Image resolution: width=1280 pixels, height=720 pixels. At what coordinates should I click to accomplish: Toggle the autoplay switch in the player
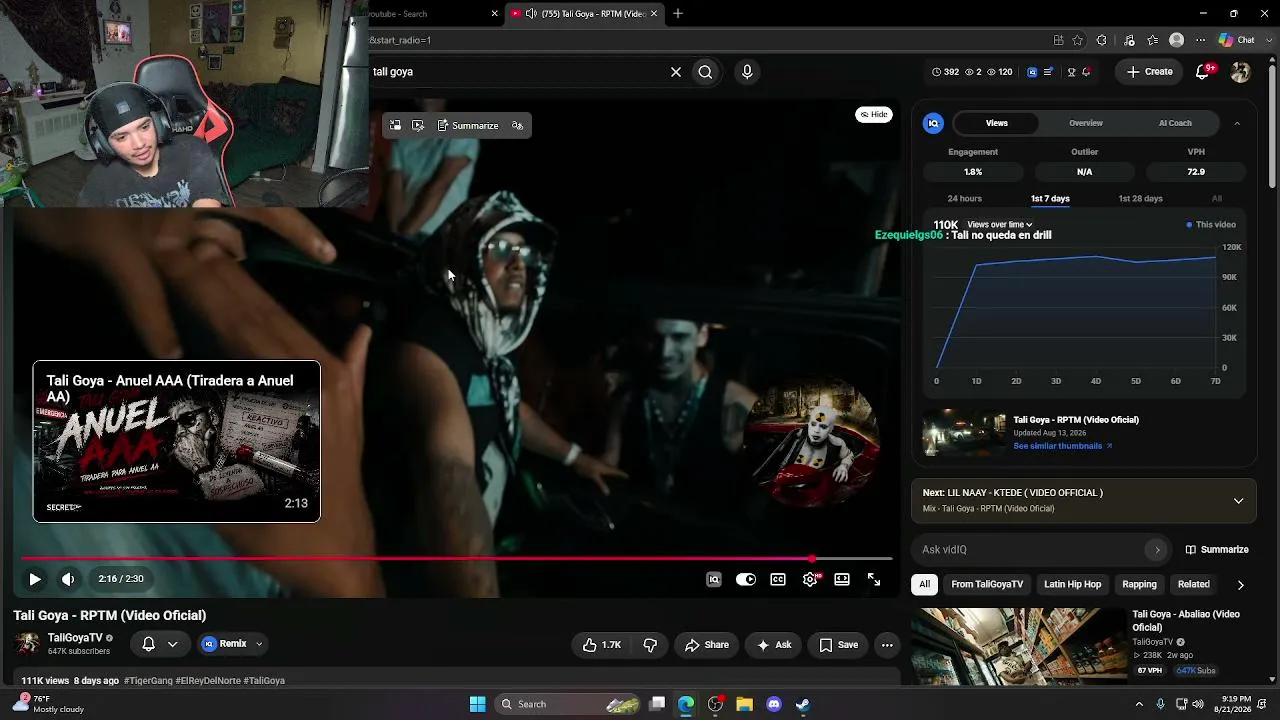coord(746,579)
